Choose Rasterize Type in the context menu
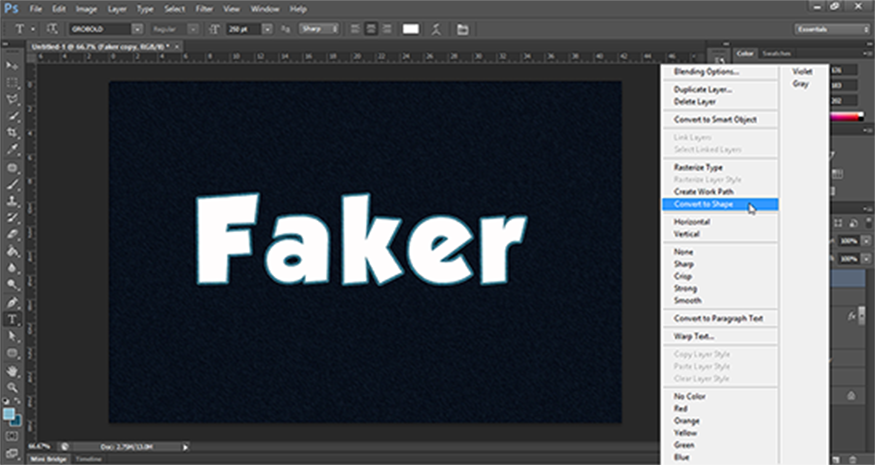Viewport: 875px width, 465px height. [x=698, y=168]
